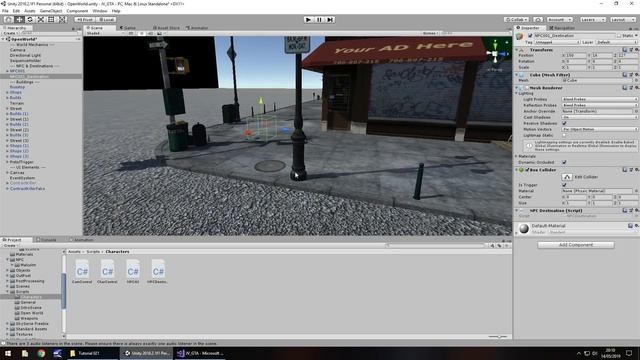This screenshot has height=360, width=640.
Task: Open the NPC Destination script settings gear
Action: 636,211
